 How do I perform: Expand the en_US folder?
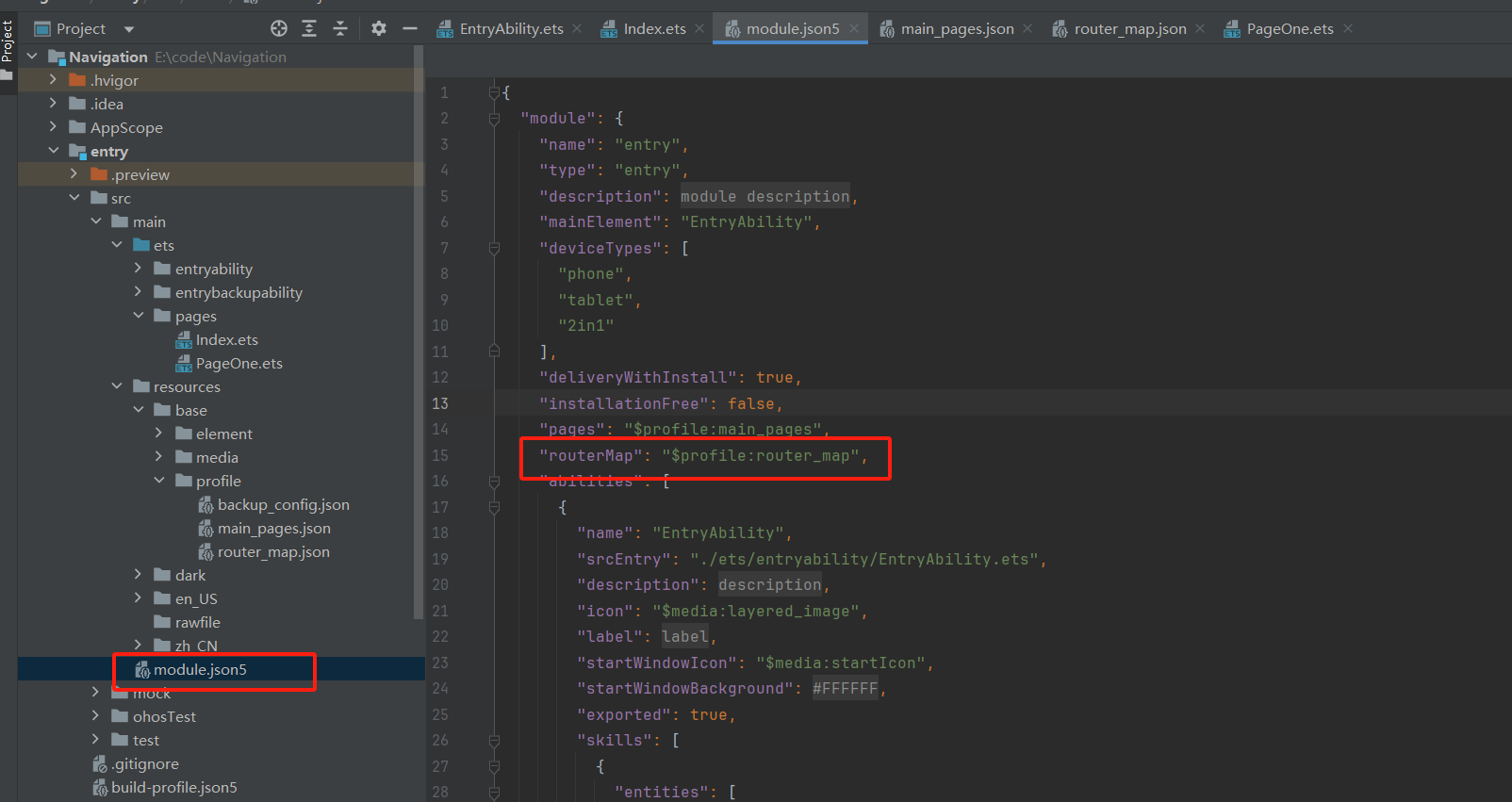pos(139,598)
